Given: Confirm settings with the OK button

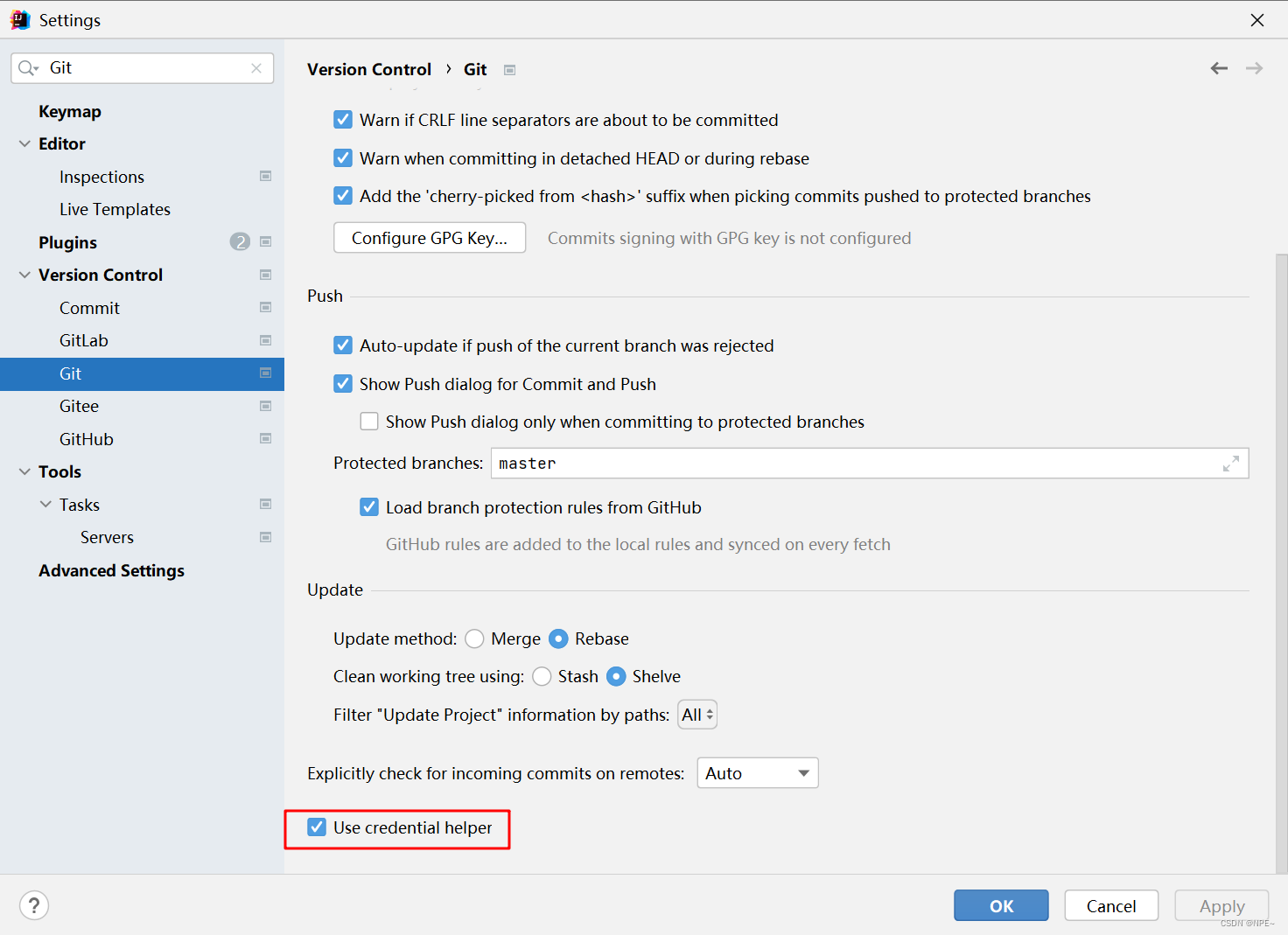Looking at the screenshot, I should click(1001, 905).
